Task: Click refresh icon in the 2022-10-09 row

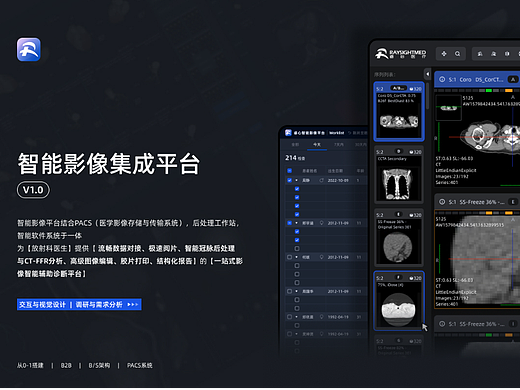Action: coord(321,180)
